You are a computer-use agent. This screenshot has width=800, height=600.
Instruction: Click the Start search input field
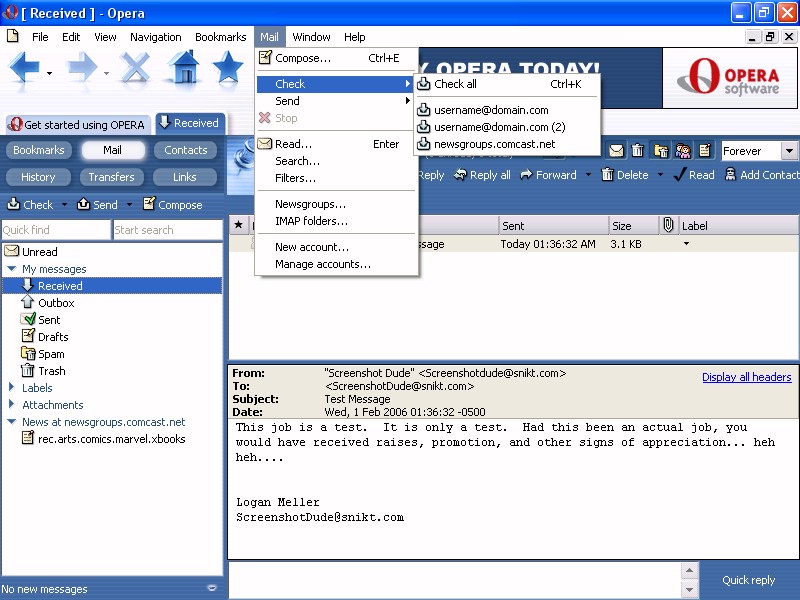[x=167, y=230]
